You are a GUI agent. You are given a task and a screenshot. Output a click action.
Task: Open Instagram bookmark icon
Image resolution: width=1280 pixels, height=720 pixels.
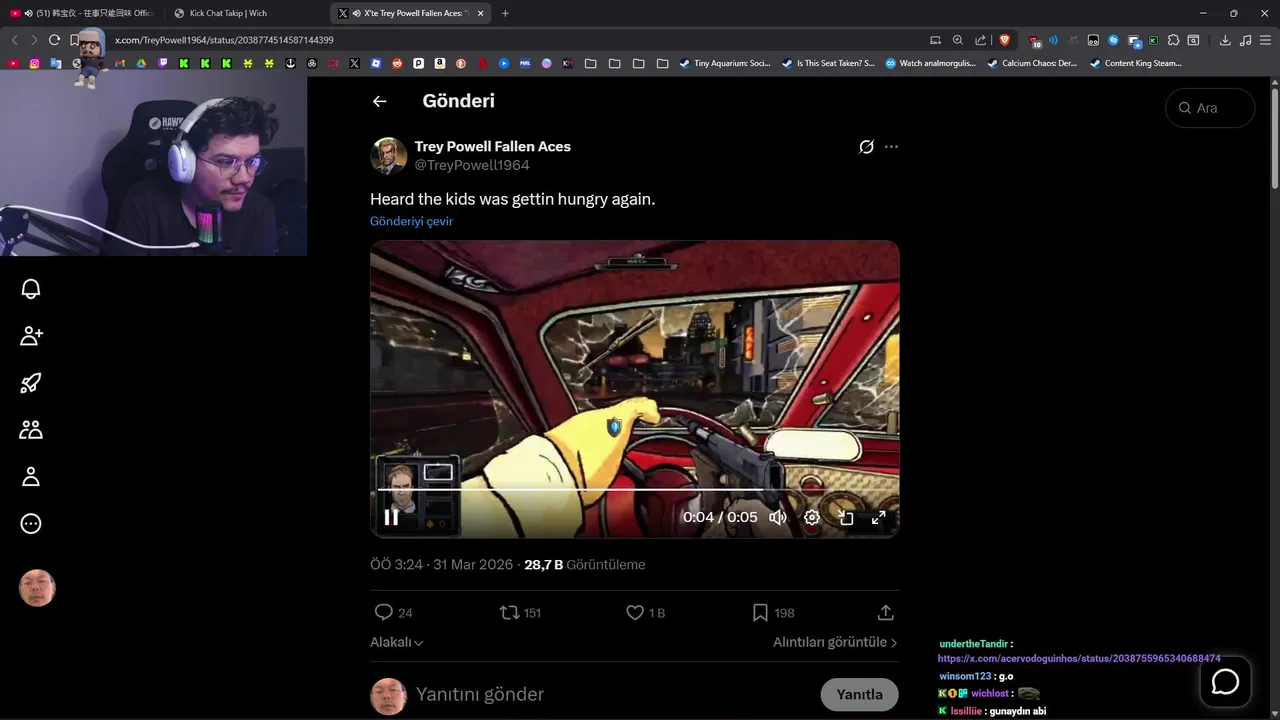(34, 63)
